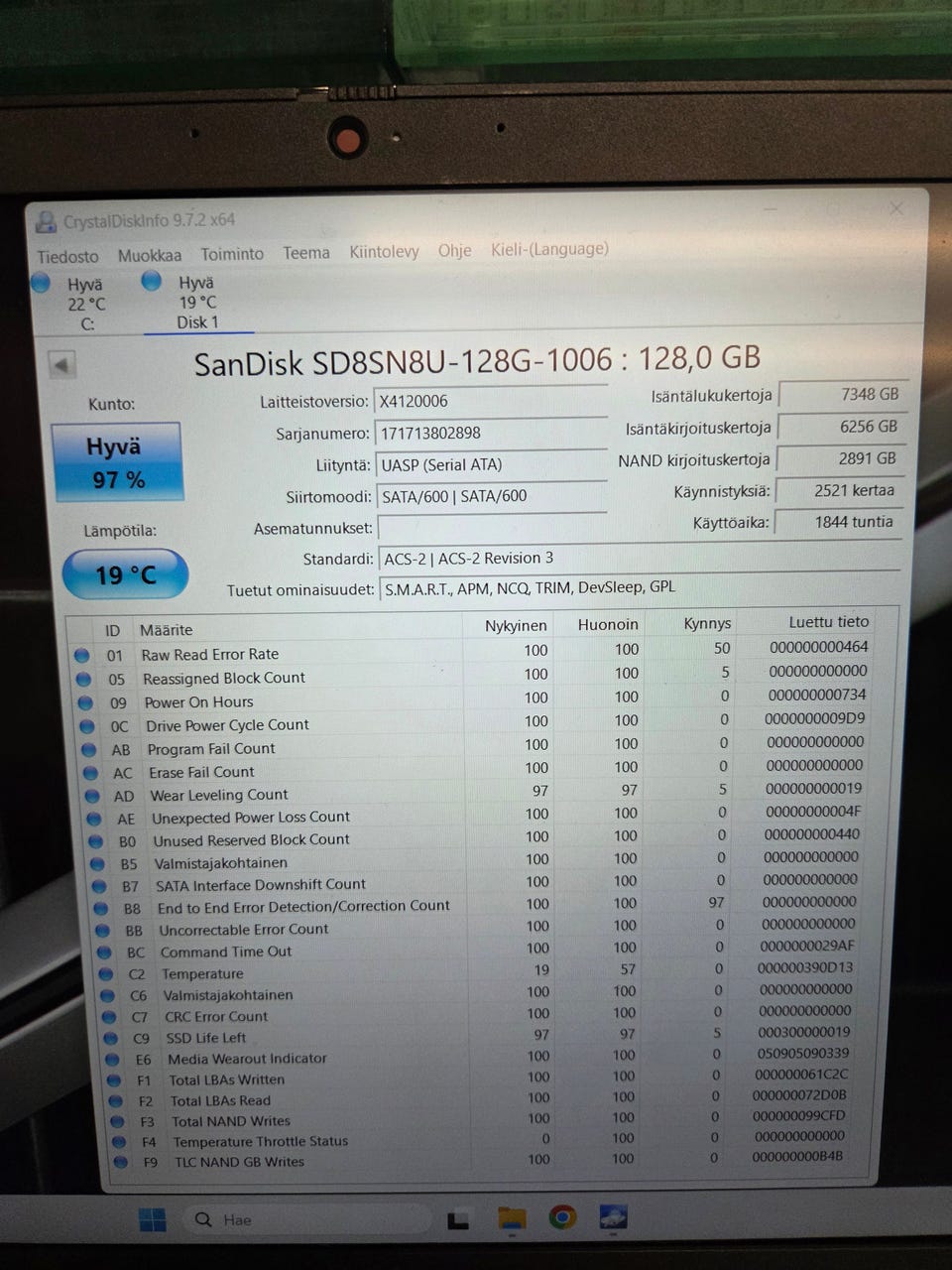Click the Hyvä 97 % health status button
The width and height of the screenshot is (952, 1270).
117,461
